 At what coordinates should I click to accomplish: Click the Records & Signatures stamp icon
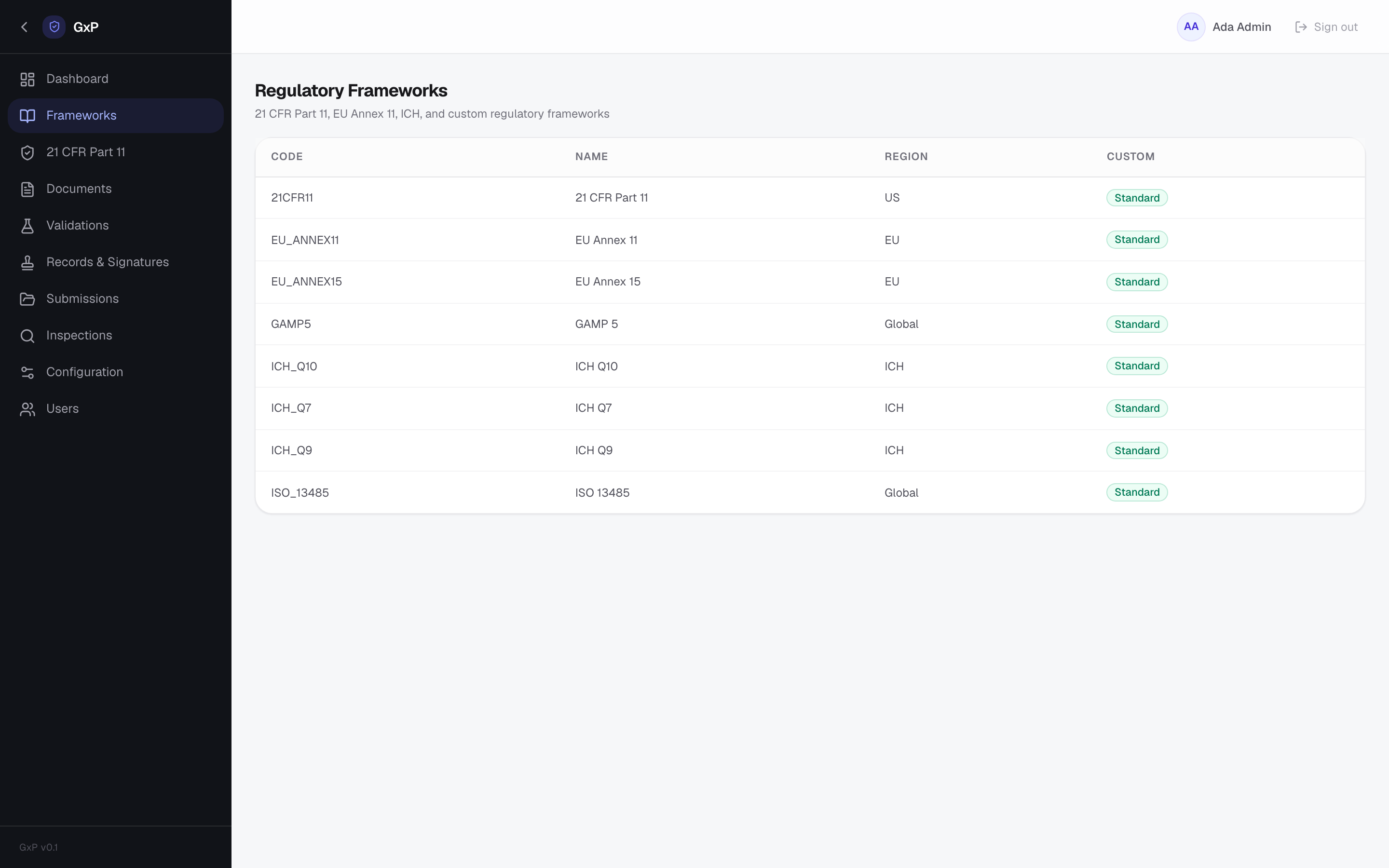27,262
